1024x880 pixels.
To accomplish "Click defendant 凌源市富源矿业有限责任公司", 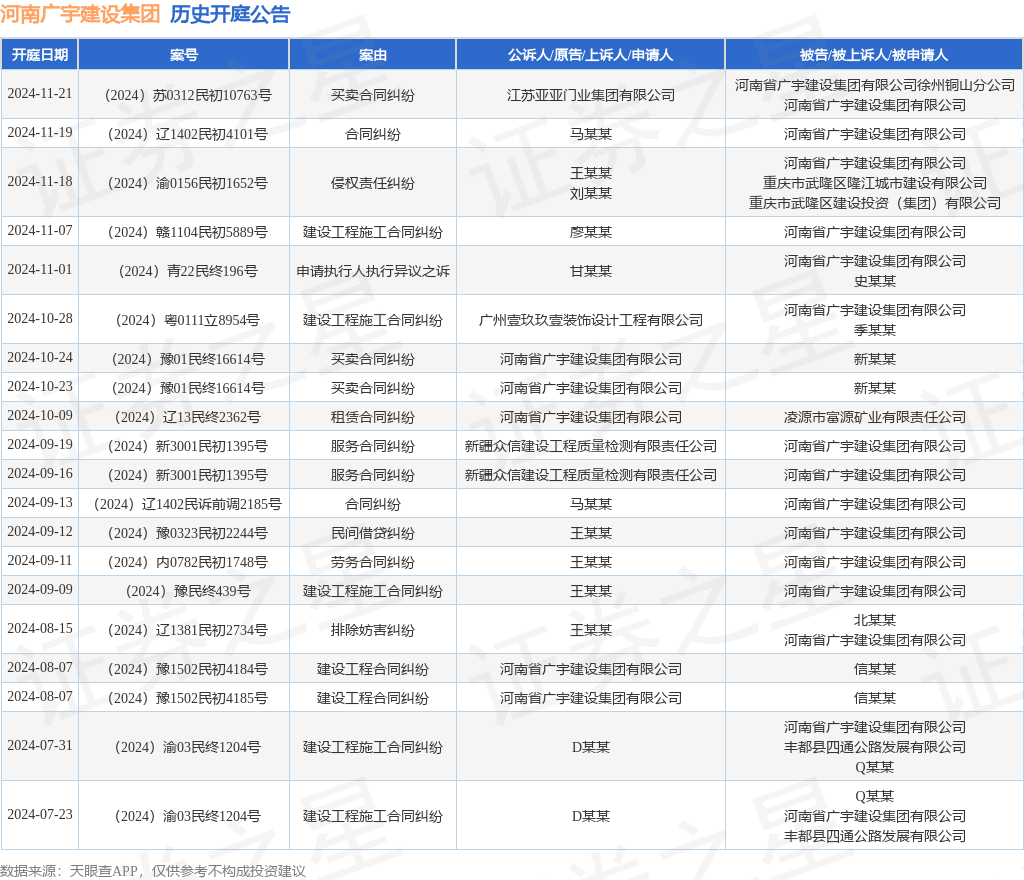I will point(874,417).
